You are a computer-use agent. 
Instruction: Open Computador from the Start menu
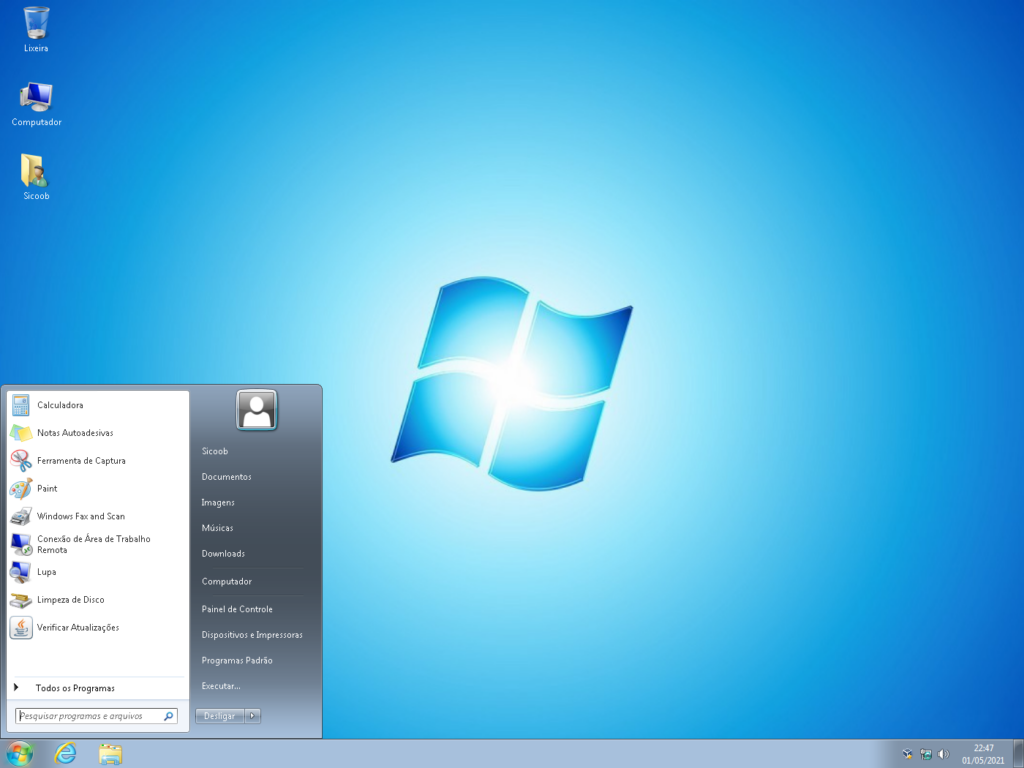(x=227, y=581)
